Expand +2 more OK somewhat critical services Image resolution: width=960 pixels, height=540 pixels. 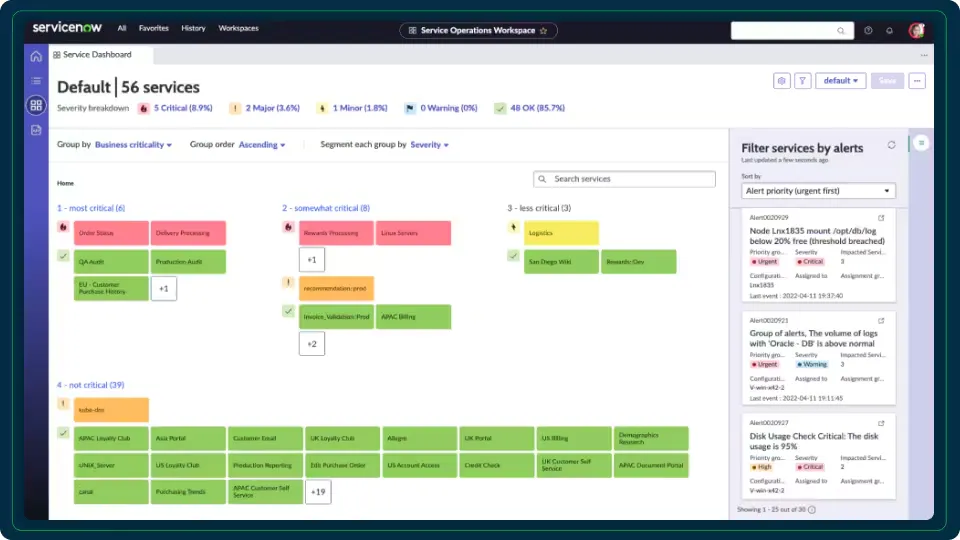click(x=312, y=343)
